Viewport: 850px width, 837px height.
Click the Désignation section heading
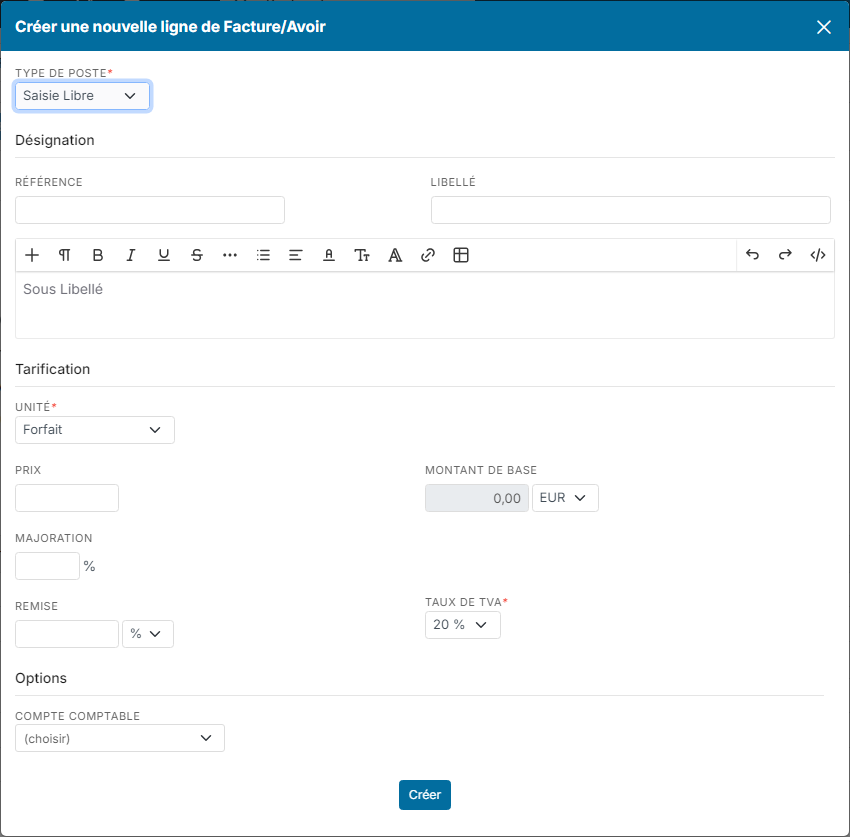55,140
